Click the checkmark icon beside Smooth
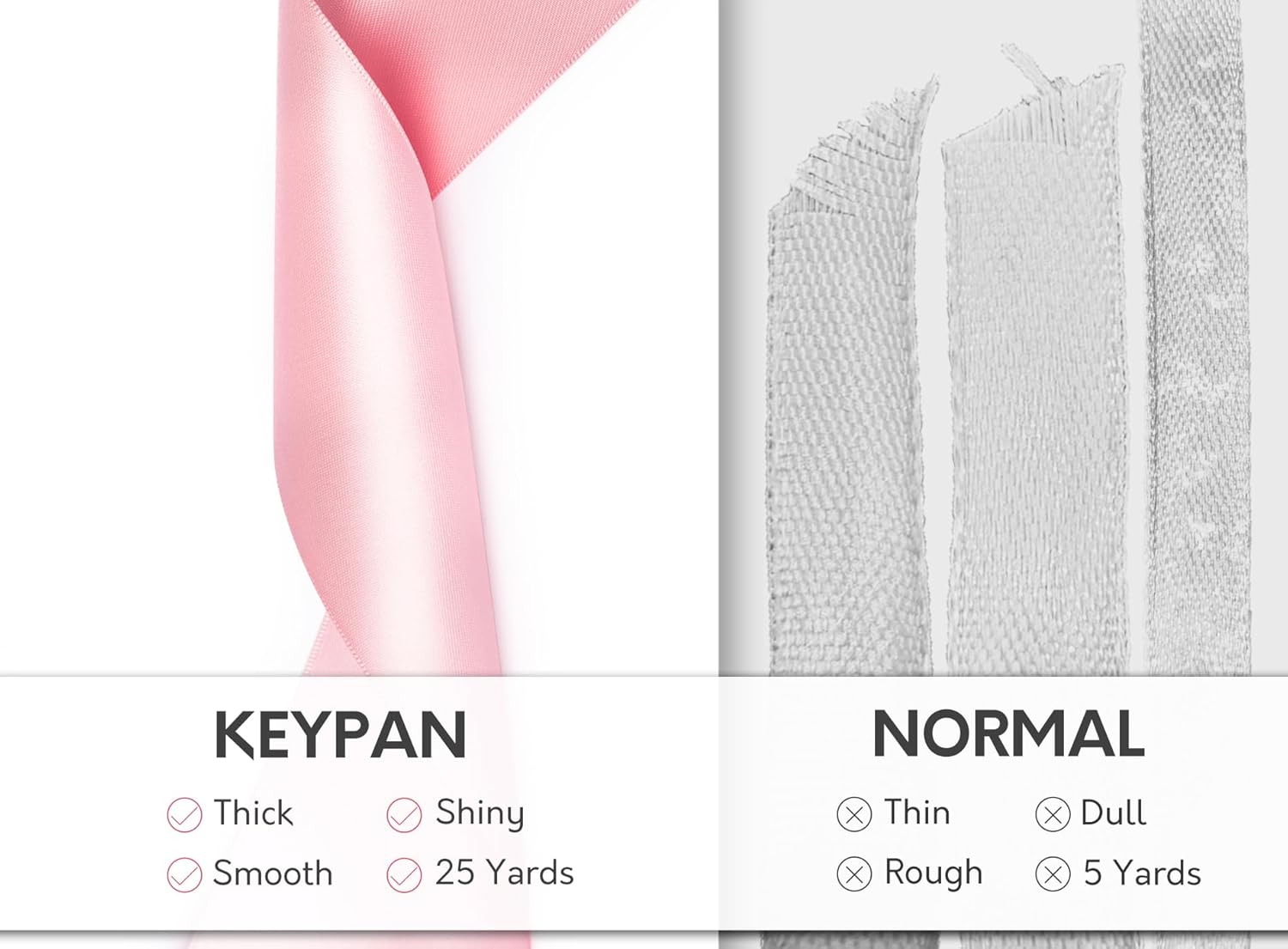 184,875
